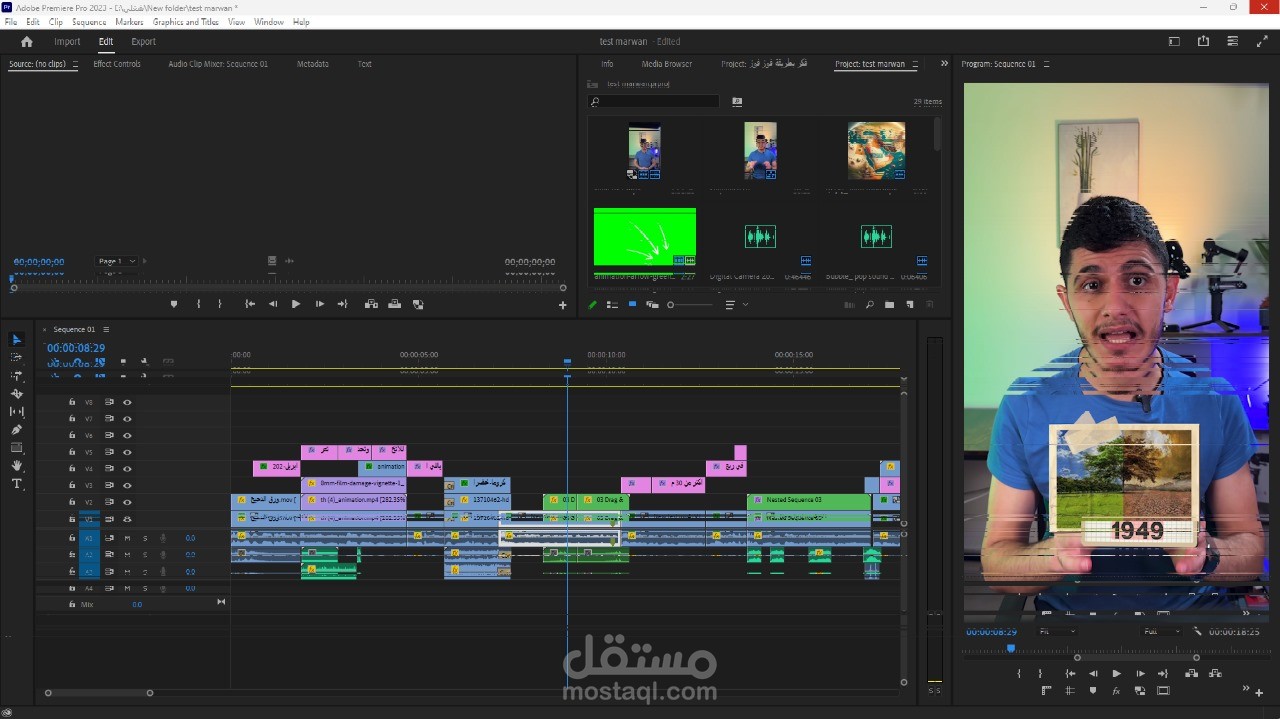Screen dimensions: 1280x719
Task: Open the Import workspace tab
Action: (x=67, y=42)
